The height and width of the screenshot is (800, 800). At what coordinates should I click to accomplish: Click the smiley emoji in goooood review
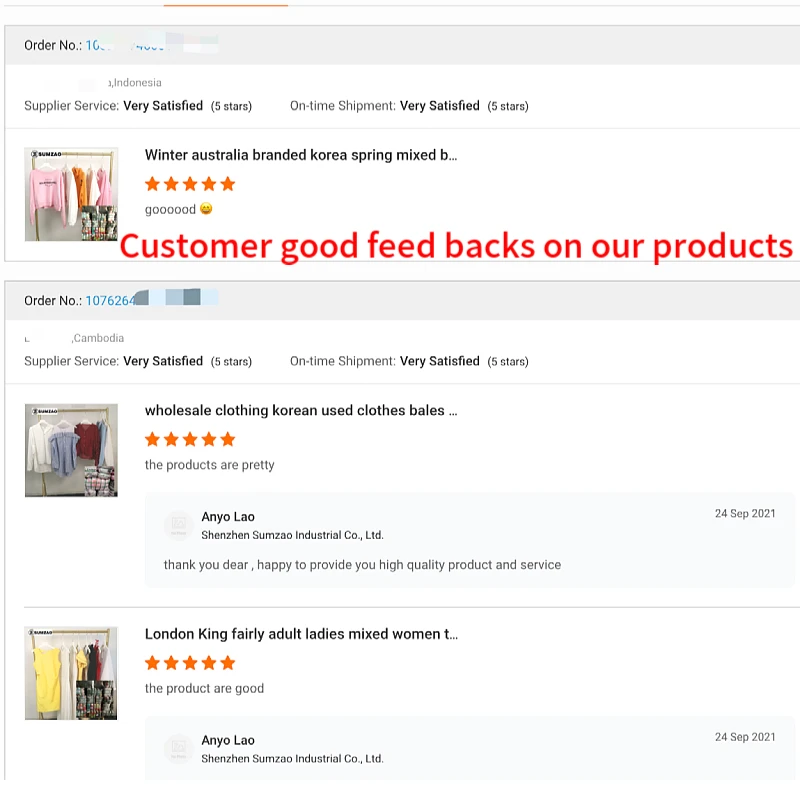pos(206,209)
